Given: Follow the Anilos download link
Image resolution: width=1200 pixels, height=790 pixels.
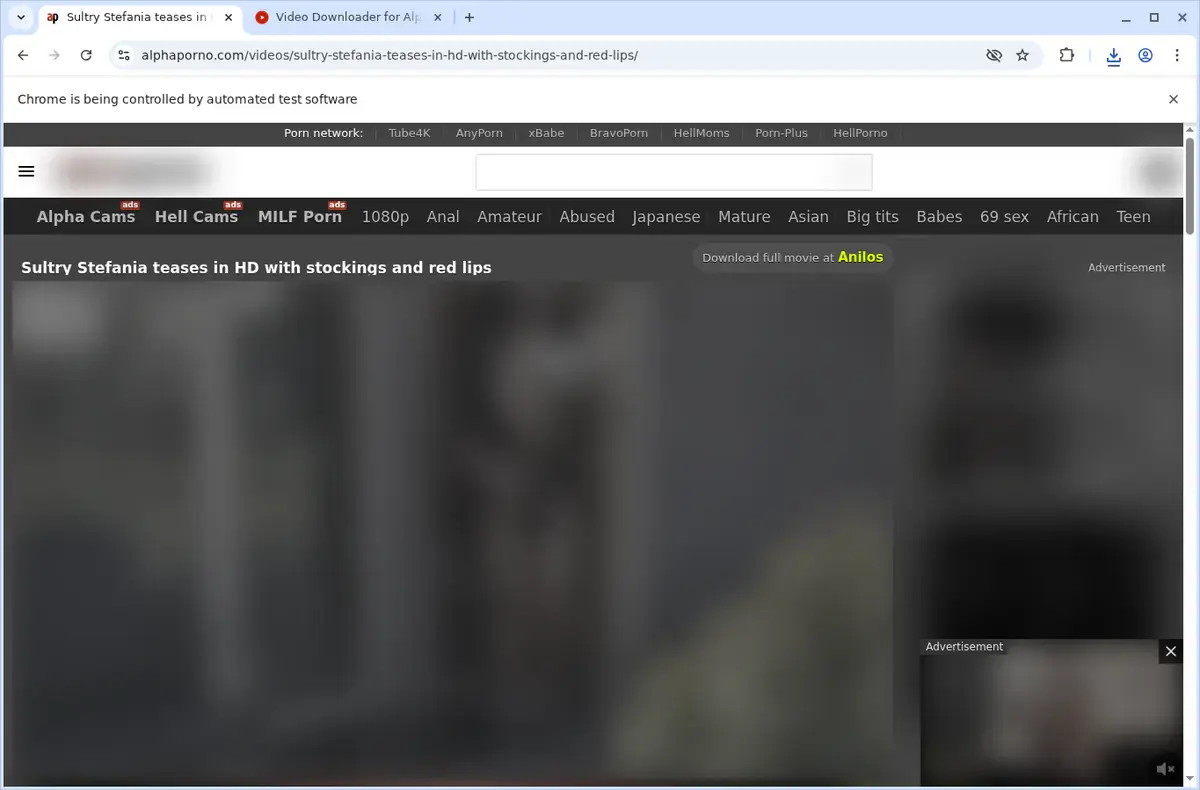Looking at the screenshot, I should point(860,257).
